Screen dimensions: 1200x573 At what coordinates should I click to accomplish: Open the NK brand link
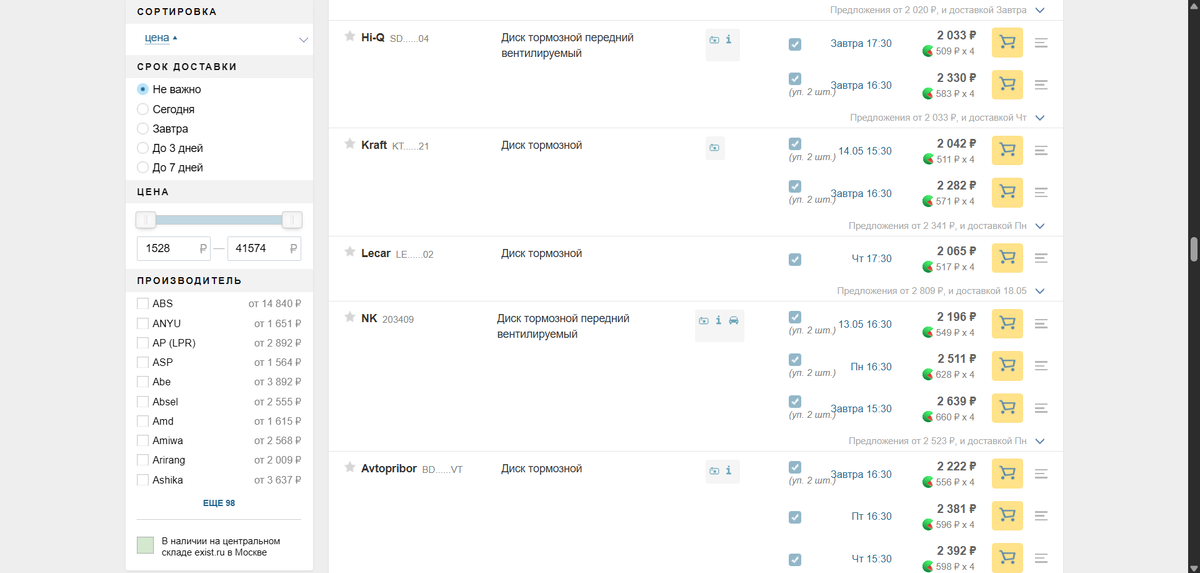point(369,318)
